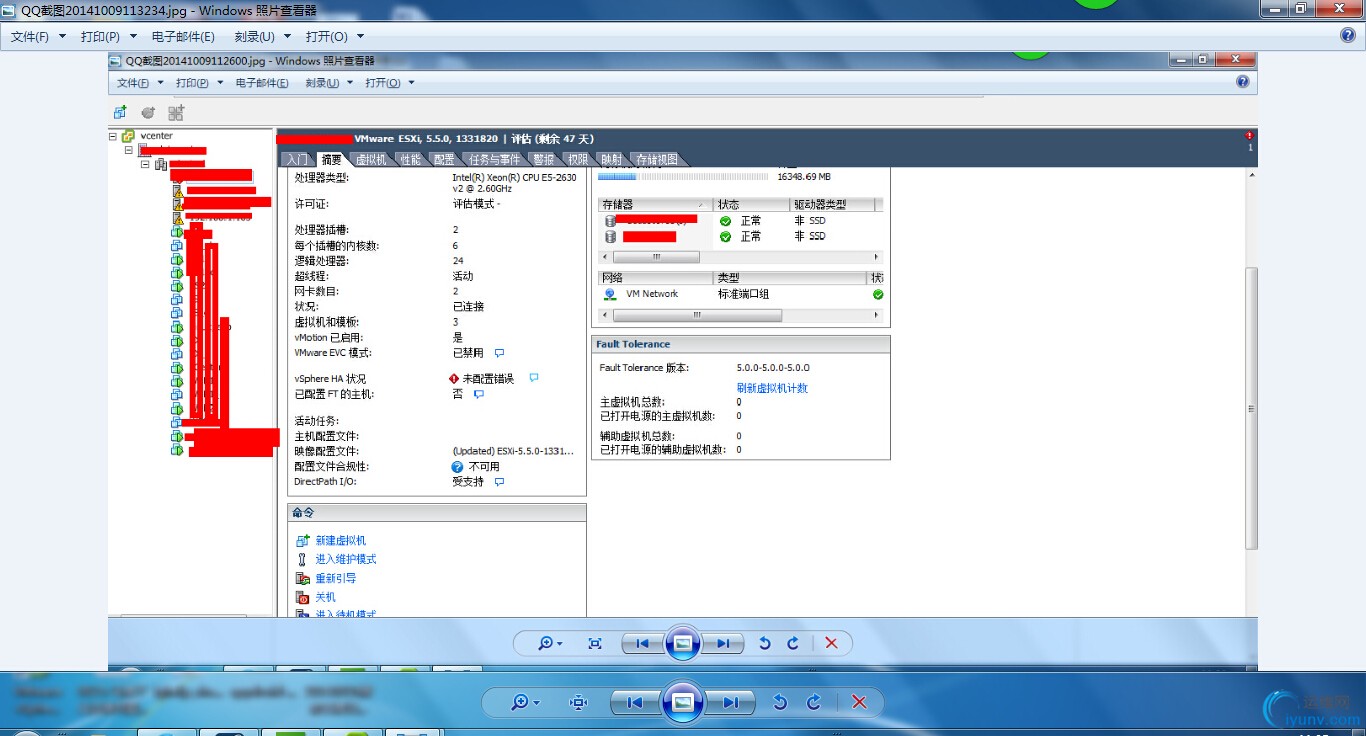Go to next photo in the inner 112600.jpg viewer
Viewport: 1366px width, 736px height.
point(723,644)
